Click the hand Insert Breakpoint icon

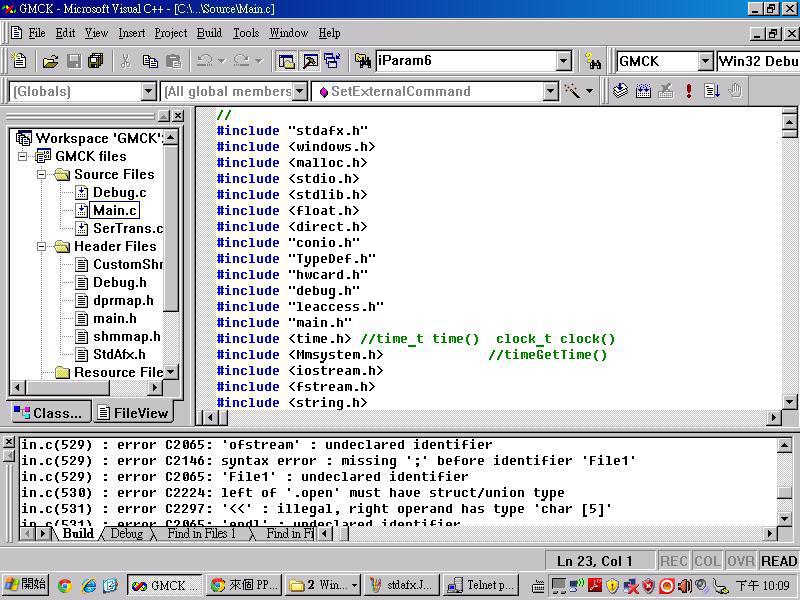click(x=735, y=91)
